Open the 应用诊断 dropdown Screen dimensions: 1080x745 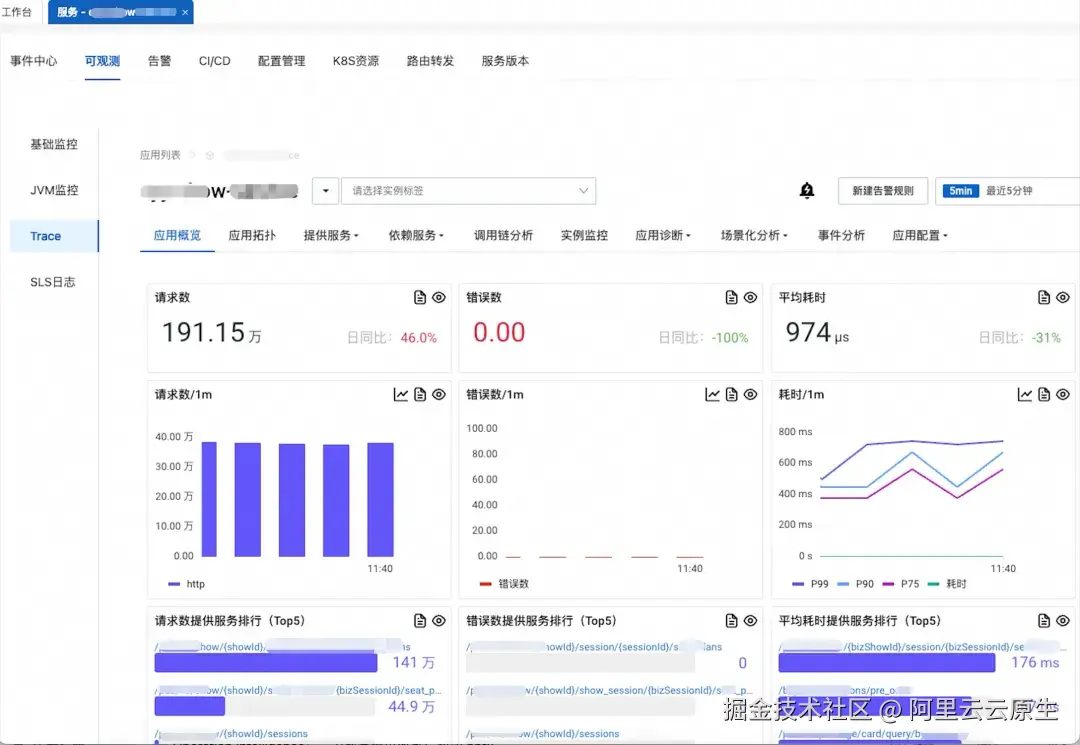(662, 235)
